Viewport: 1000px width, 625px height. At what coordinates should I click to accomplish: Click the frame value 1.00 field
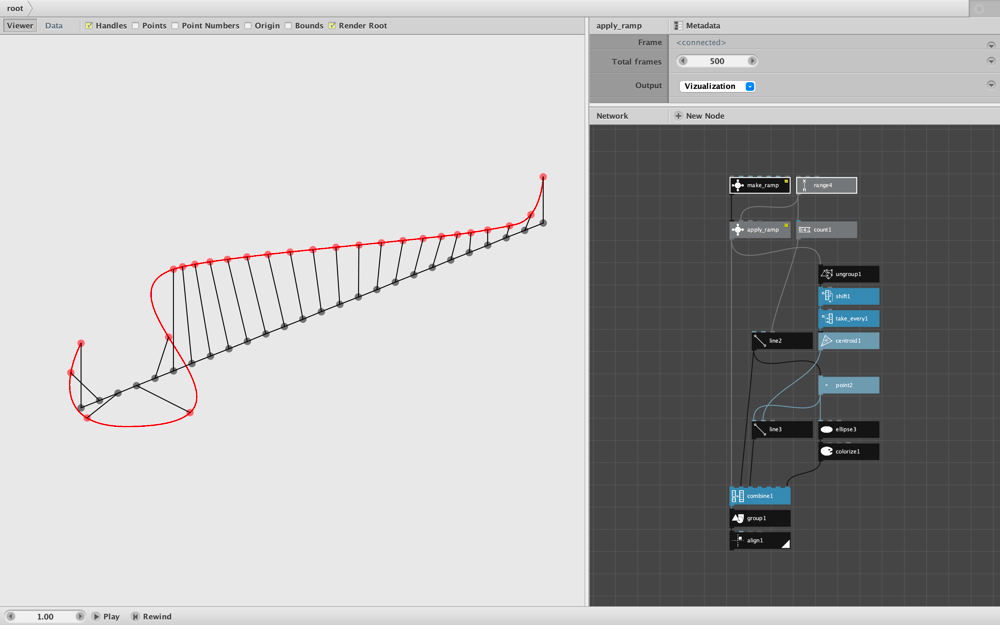click(45, 617)
